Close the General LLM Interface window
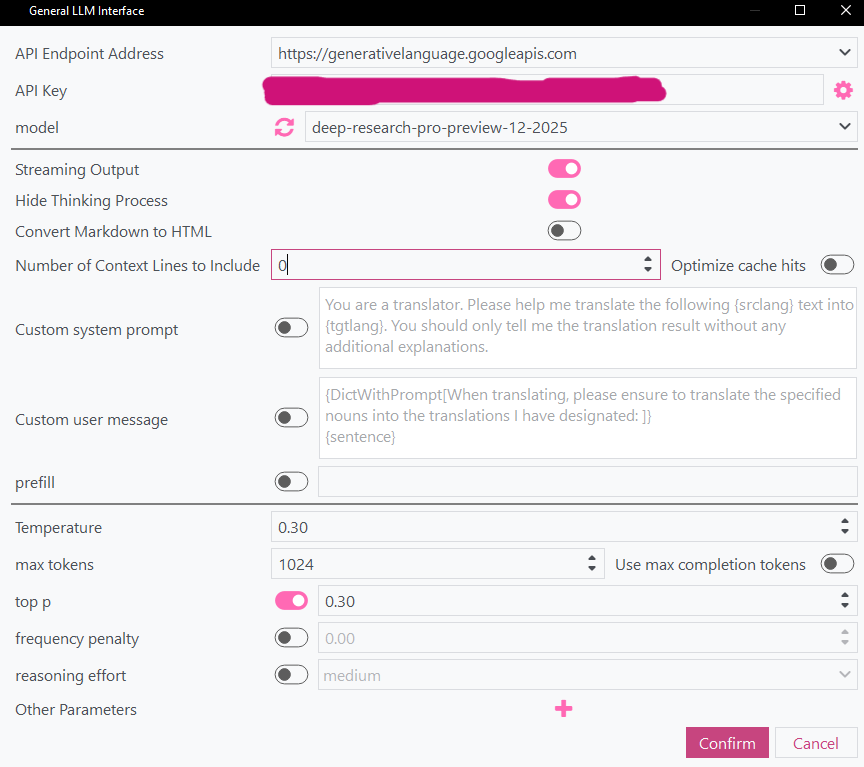Viewport: 864px width, 767px height. 845,10
